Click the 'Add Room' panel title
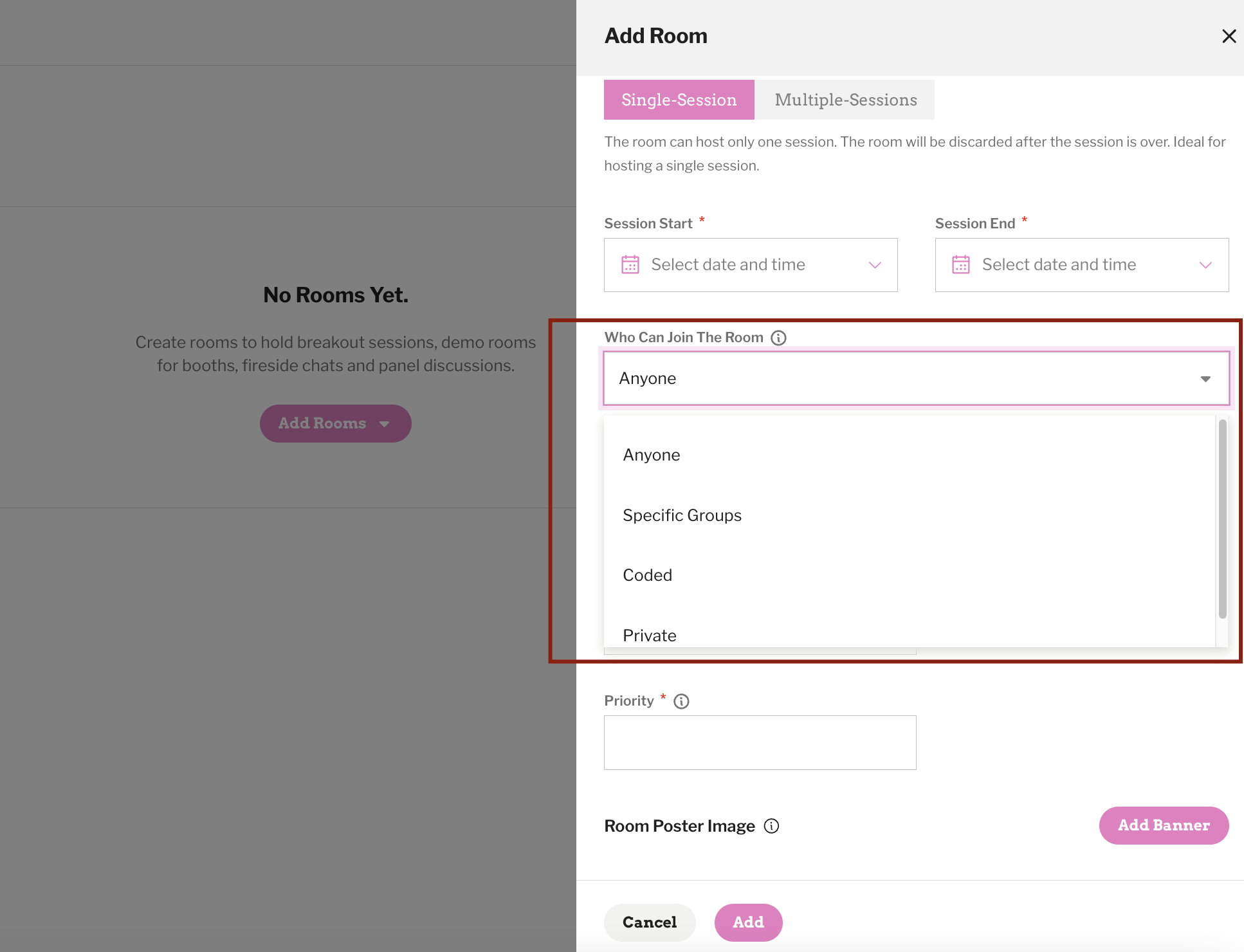 [655, 36]
